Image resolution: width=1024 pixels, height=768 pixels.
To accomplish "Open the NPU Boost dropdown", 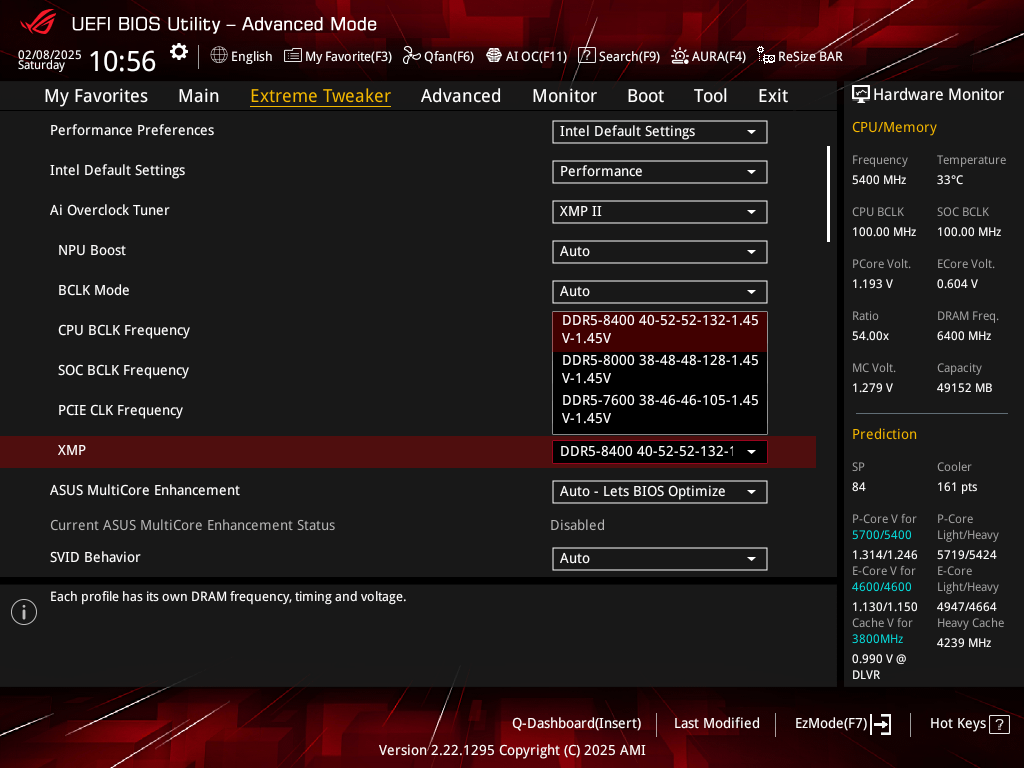I will point(659,251).
